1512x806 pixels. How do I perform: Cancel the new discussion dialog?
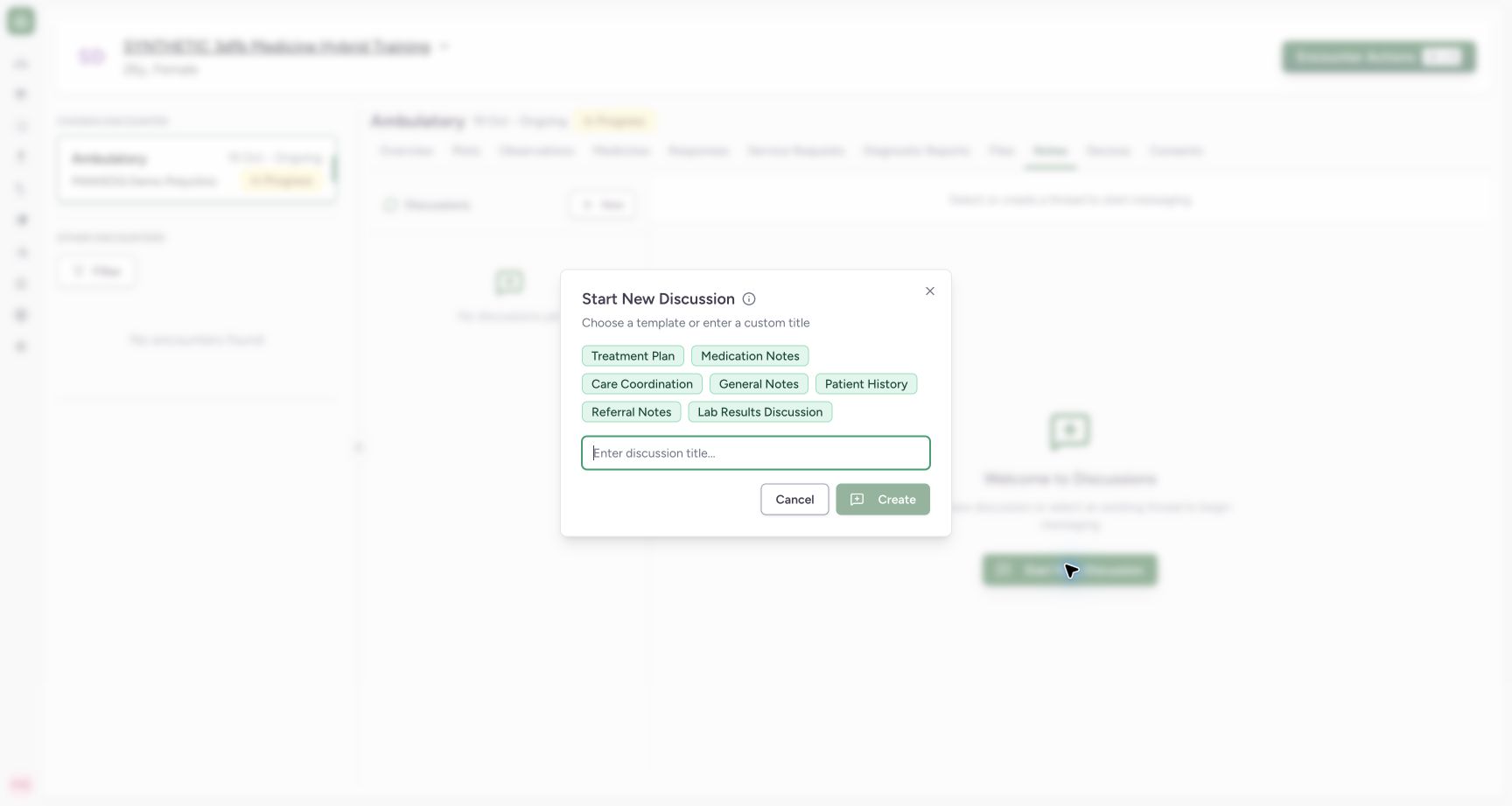point(794,500)
